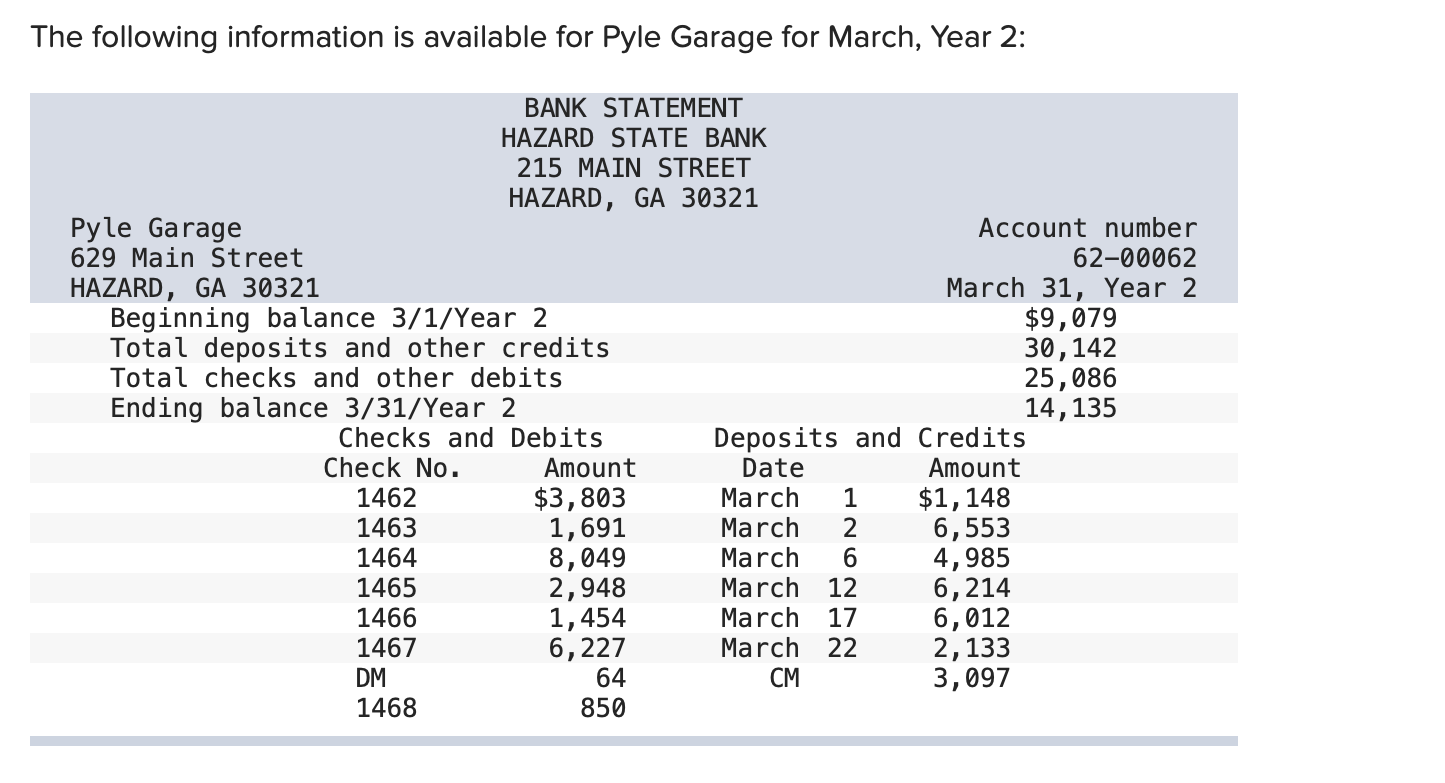1445x783 pixels.
Task: Click the 'Date' column header
Action: 772,468
